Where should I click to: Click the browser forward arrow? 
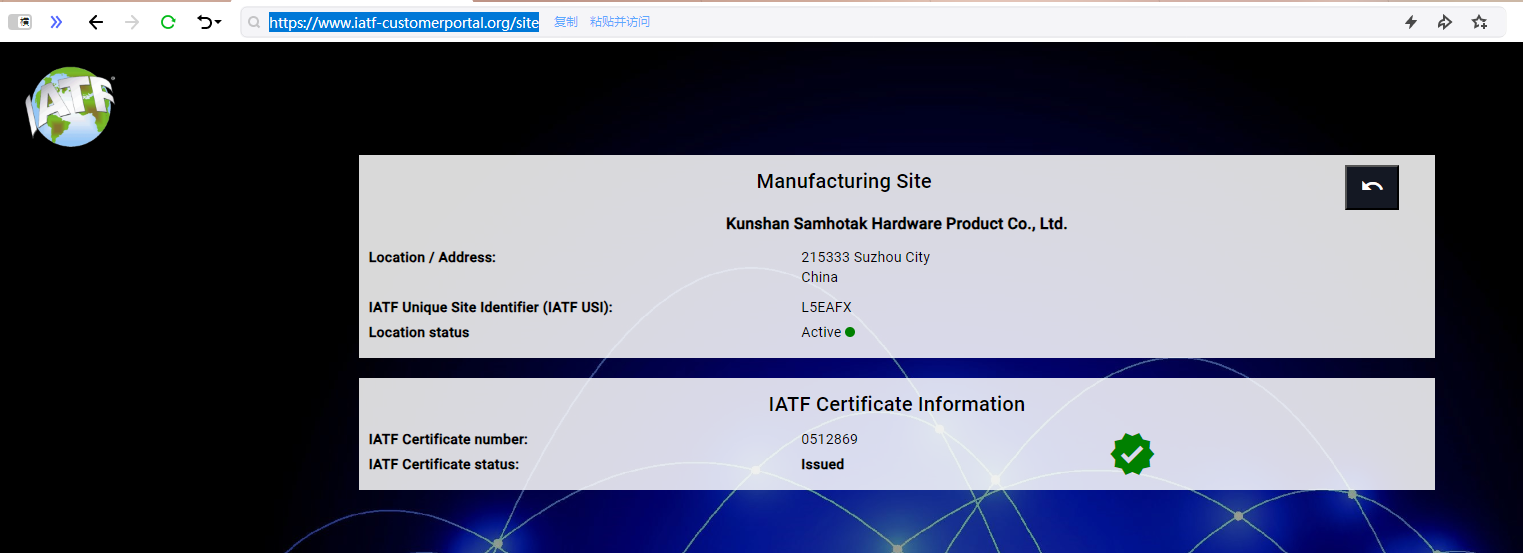pyautogui.click(x=132, y=22)
